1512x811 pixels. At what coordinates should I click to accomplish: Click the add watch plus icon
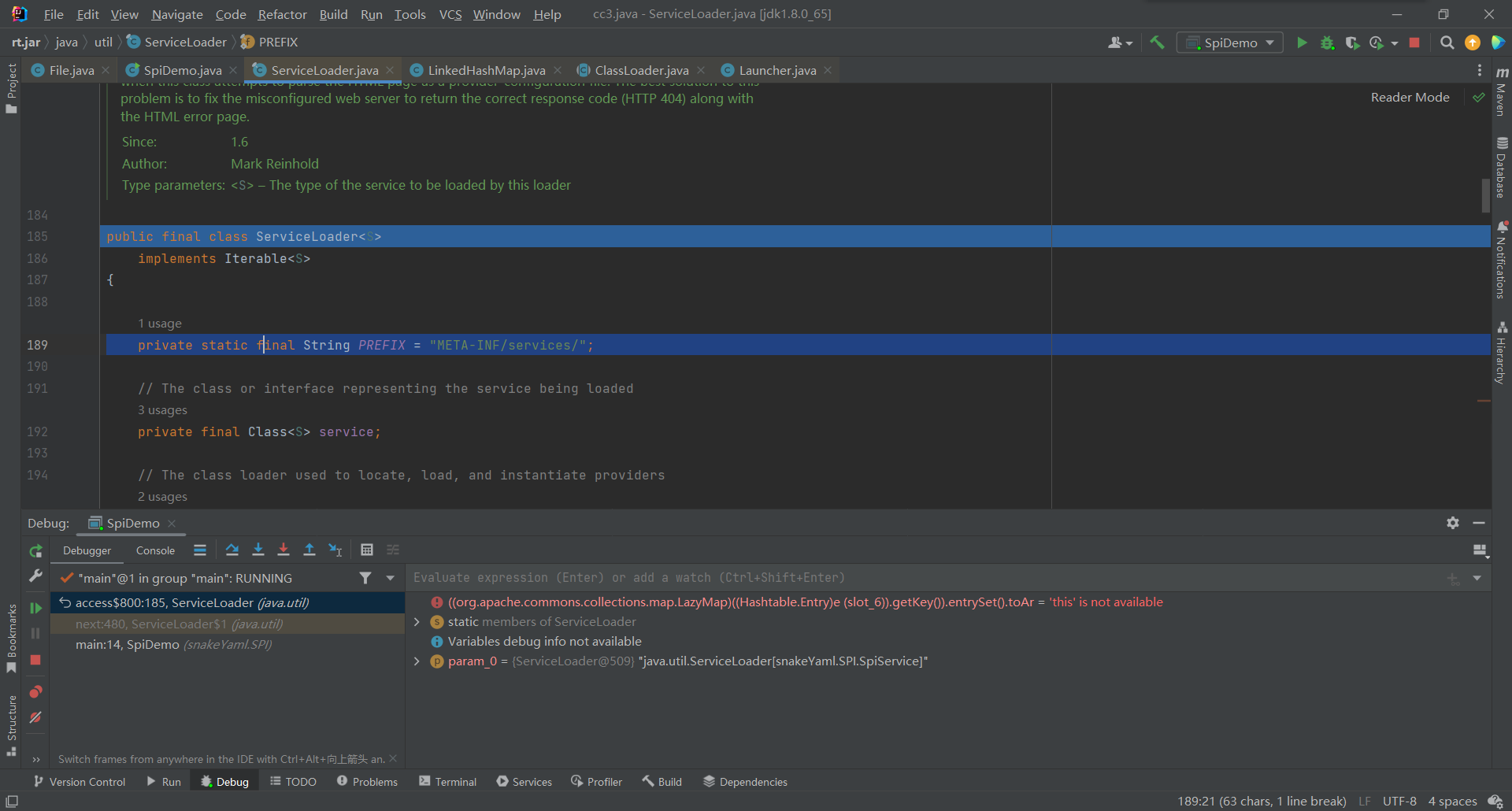pos(1453,578)
